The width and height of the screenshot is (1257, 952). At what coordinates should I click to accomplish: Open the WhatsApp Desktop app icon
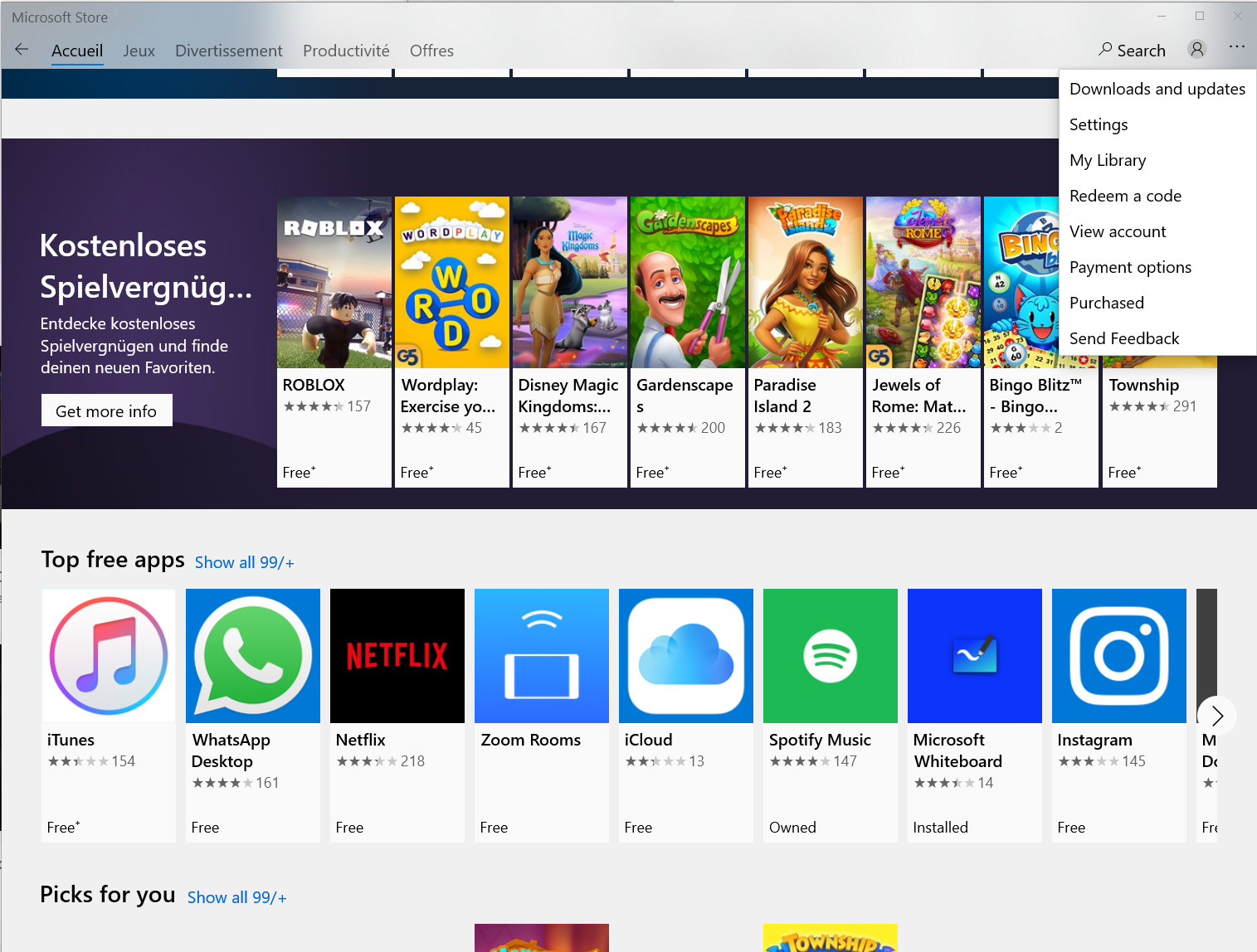pyautogui.click(x=253, y=656)
